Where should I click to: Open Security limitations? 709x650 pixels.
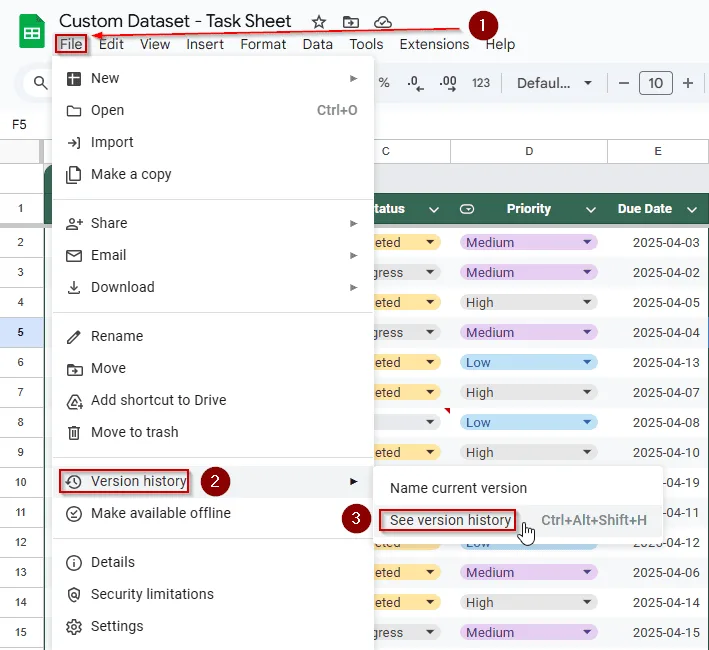point(213,594)
